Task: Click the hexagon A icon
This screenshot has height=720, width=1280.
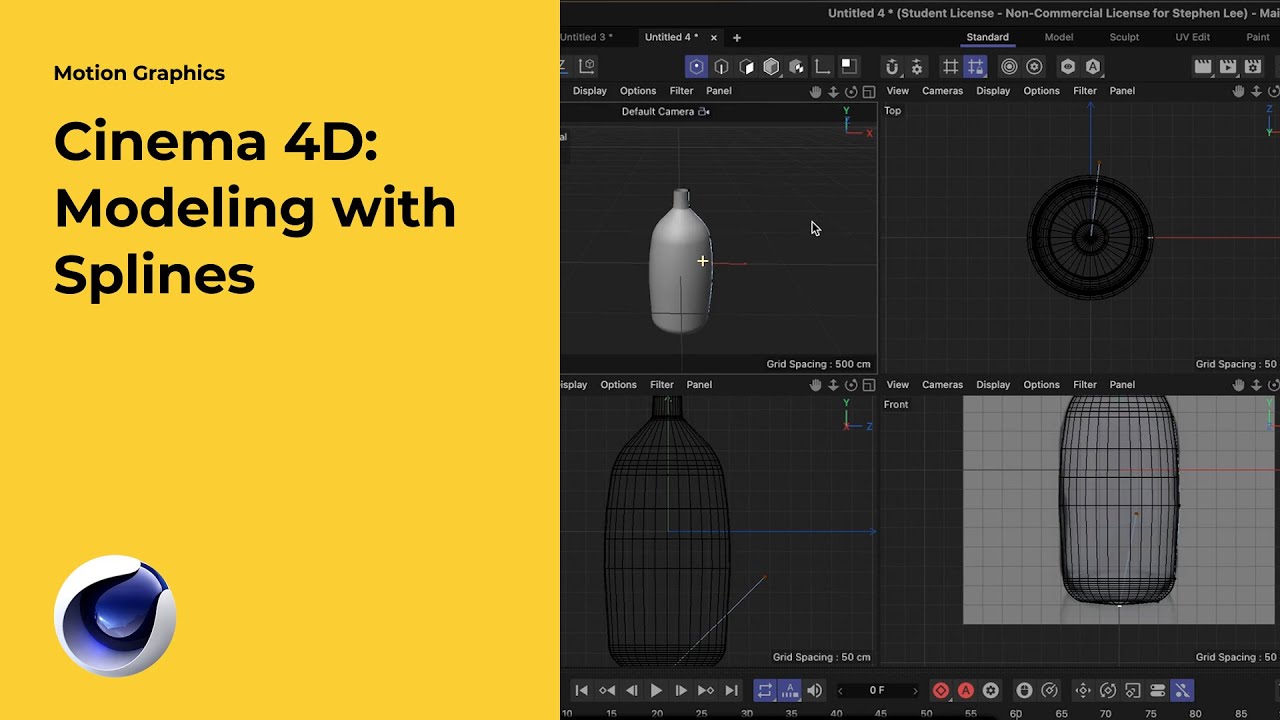Action: click(1093, 67)
